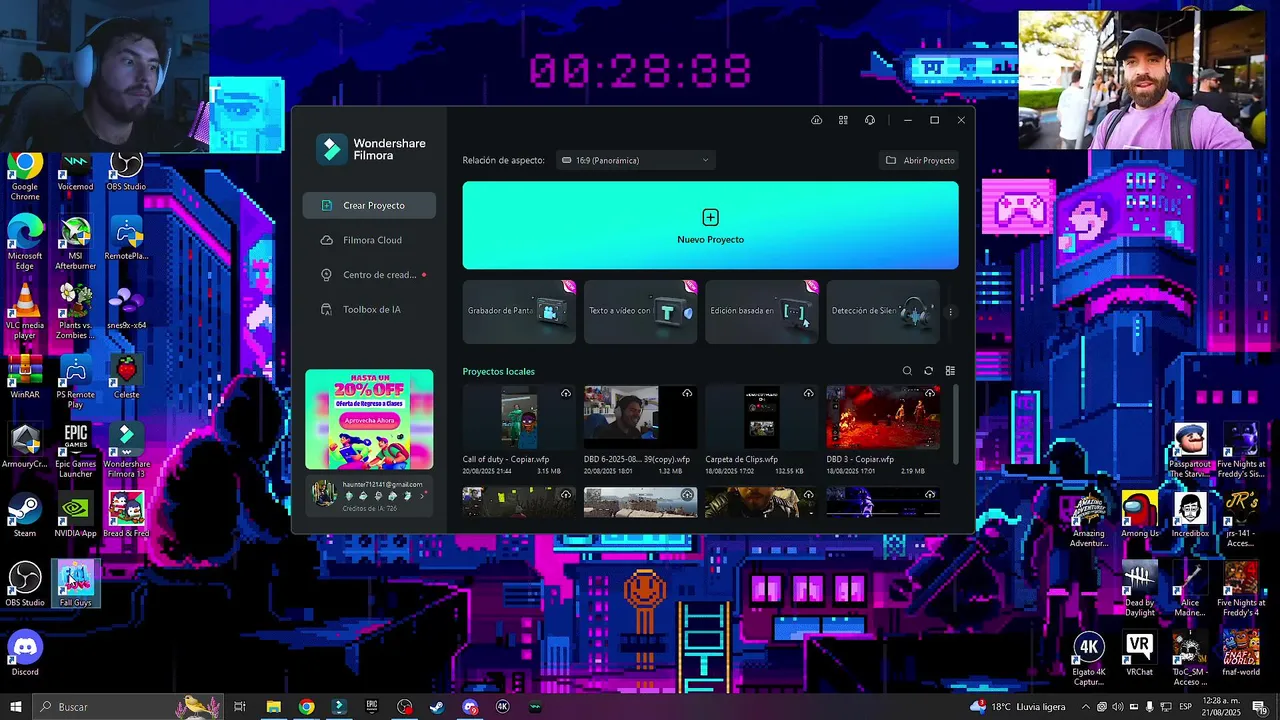Select Dead by Daylight desktop icon
The height and width of the screenshot is (720, 1280).
[x=1139, y=590]
